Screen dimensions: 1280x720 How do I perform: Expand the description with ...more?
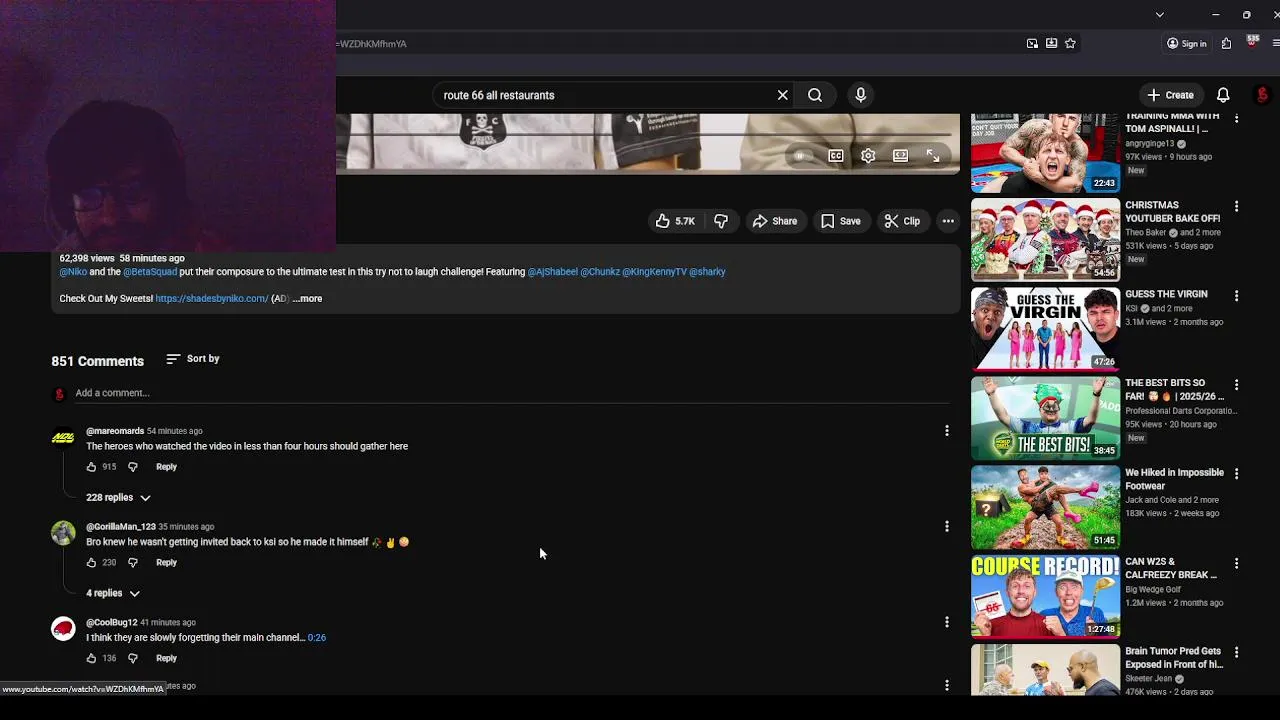click(308, 299)
